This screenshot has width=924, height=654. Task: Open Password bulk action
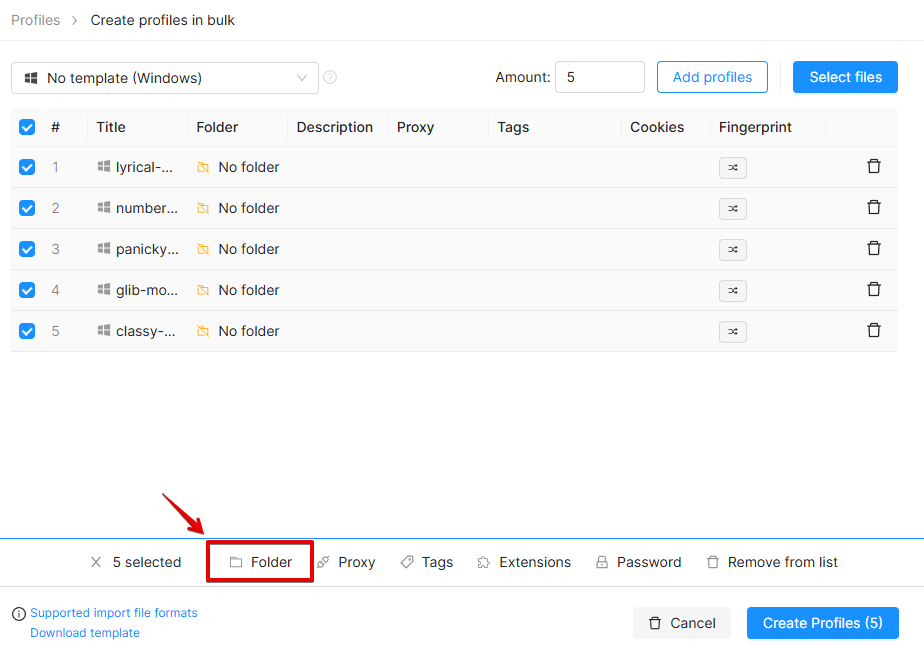coord(638,562)
